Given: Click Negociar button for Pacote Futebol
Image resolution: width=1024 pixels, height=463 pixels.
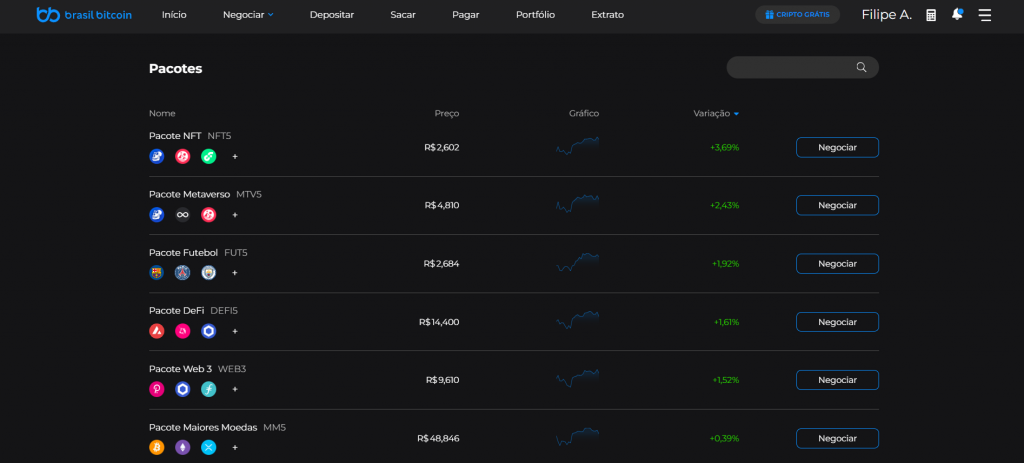Looking at the screenshot, I should pyautogui.click(x=837, y=264).
